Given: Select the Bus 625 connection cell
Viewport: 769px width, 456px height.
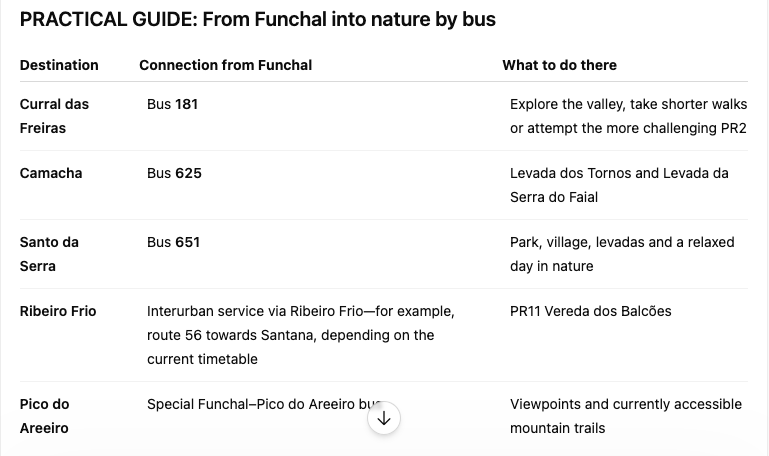Looking at the screenshot, I should (x=174, y=174).
